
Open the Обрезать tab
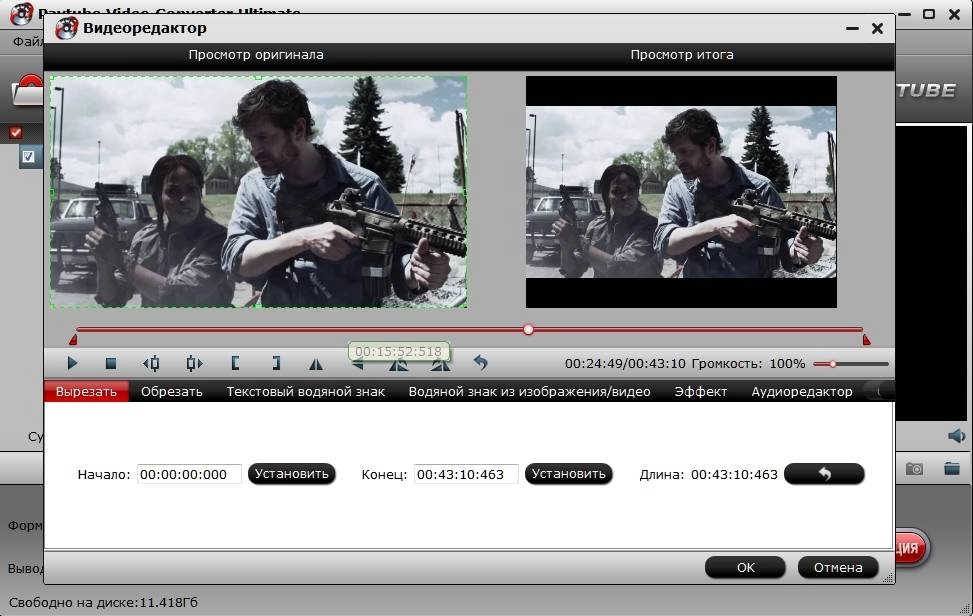(171, 391)
